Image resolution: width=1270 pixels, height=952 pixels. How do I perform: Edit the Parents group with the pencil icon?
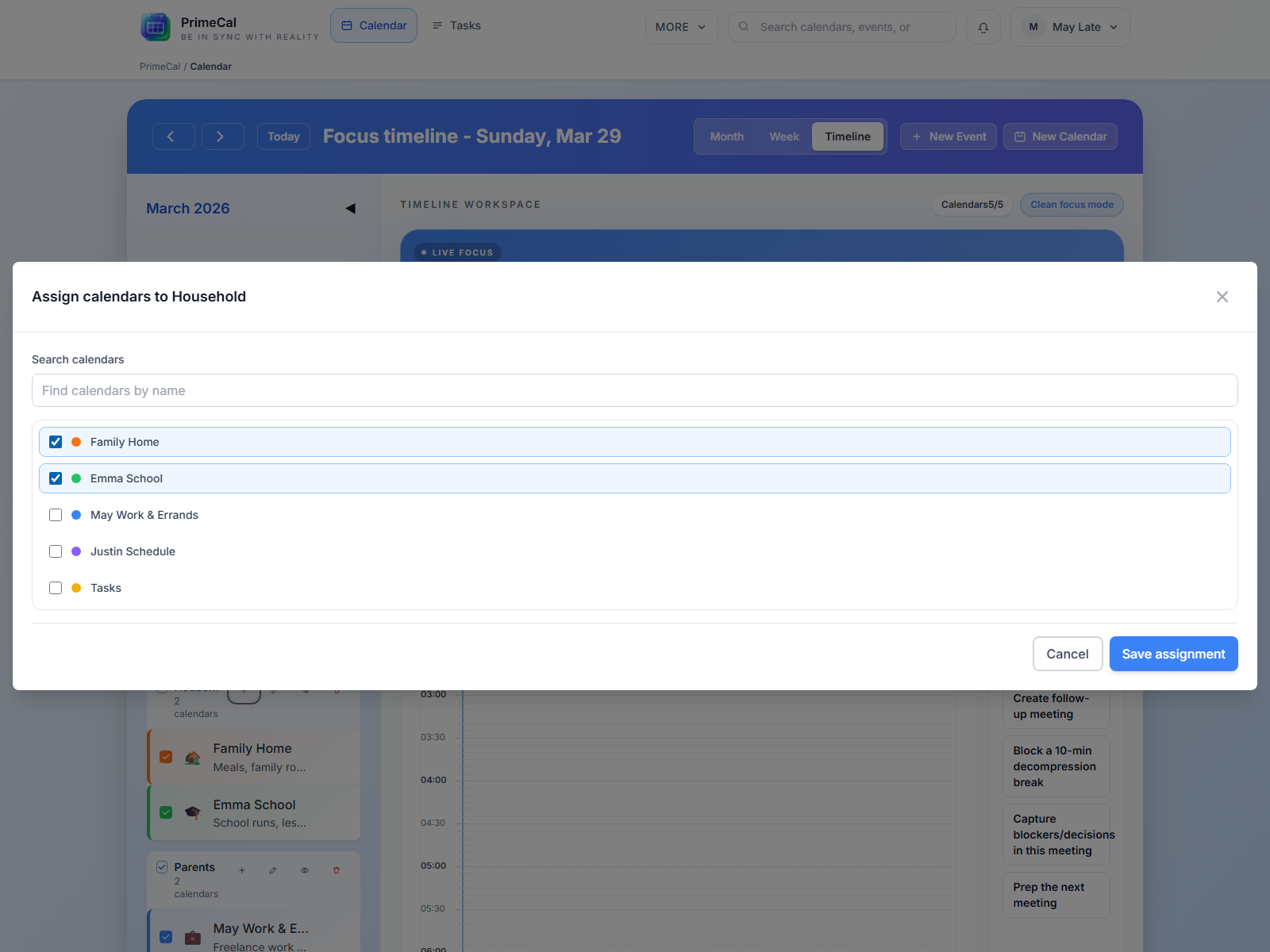click(272, 870)
